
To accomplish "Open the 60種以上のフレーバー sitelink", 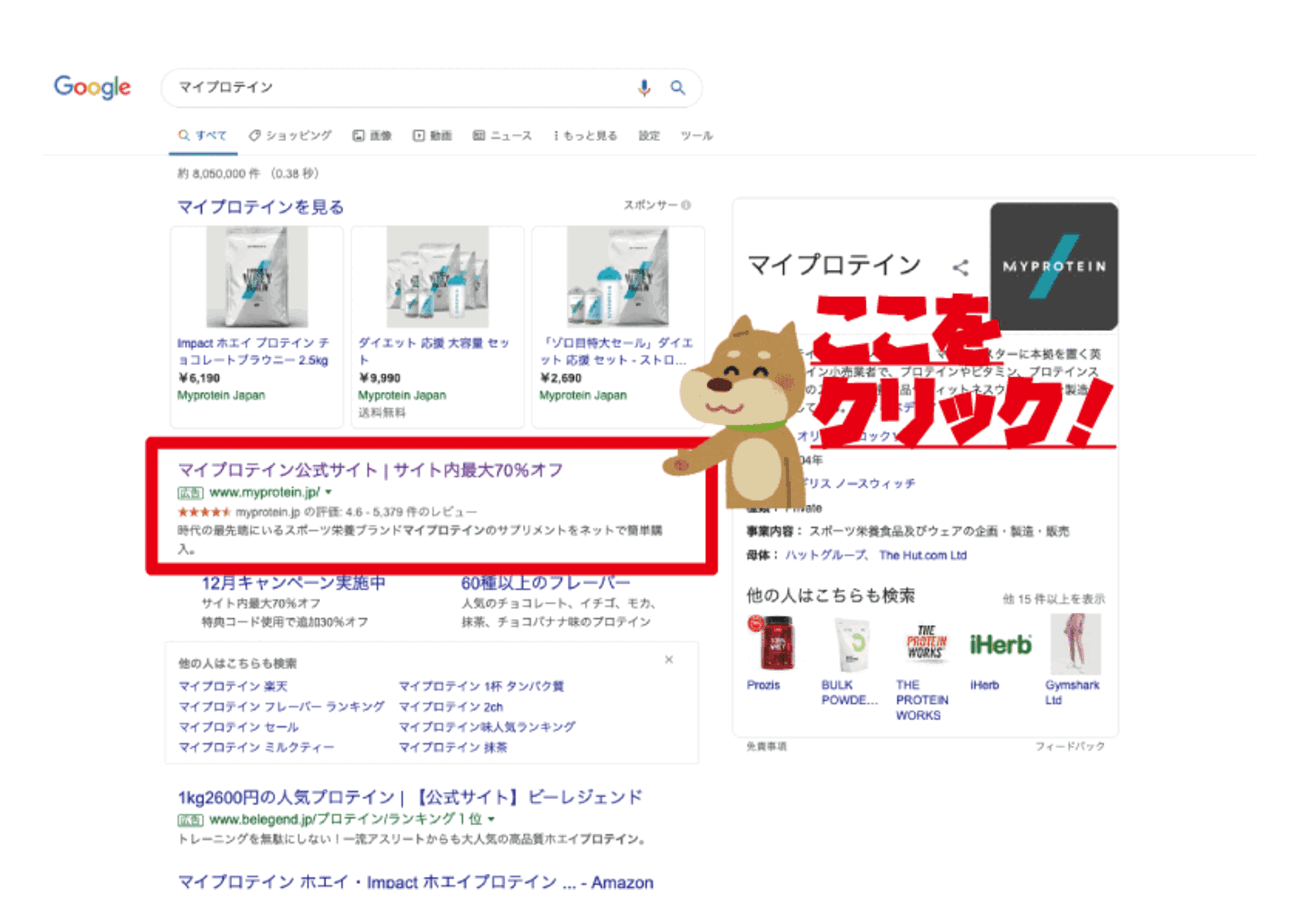I will (x=545, y=584).
